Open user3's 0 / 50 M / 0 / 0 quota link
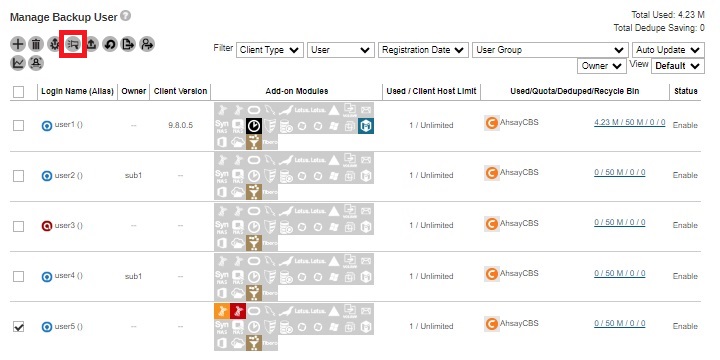 coord(619,223)
